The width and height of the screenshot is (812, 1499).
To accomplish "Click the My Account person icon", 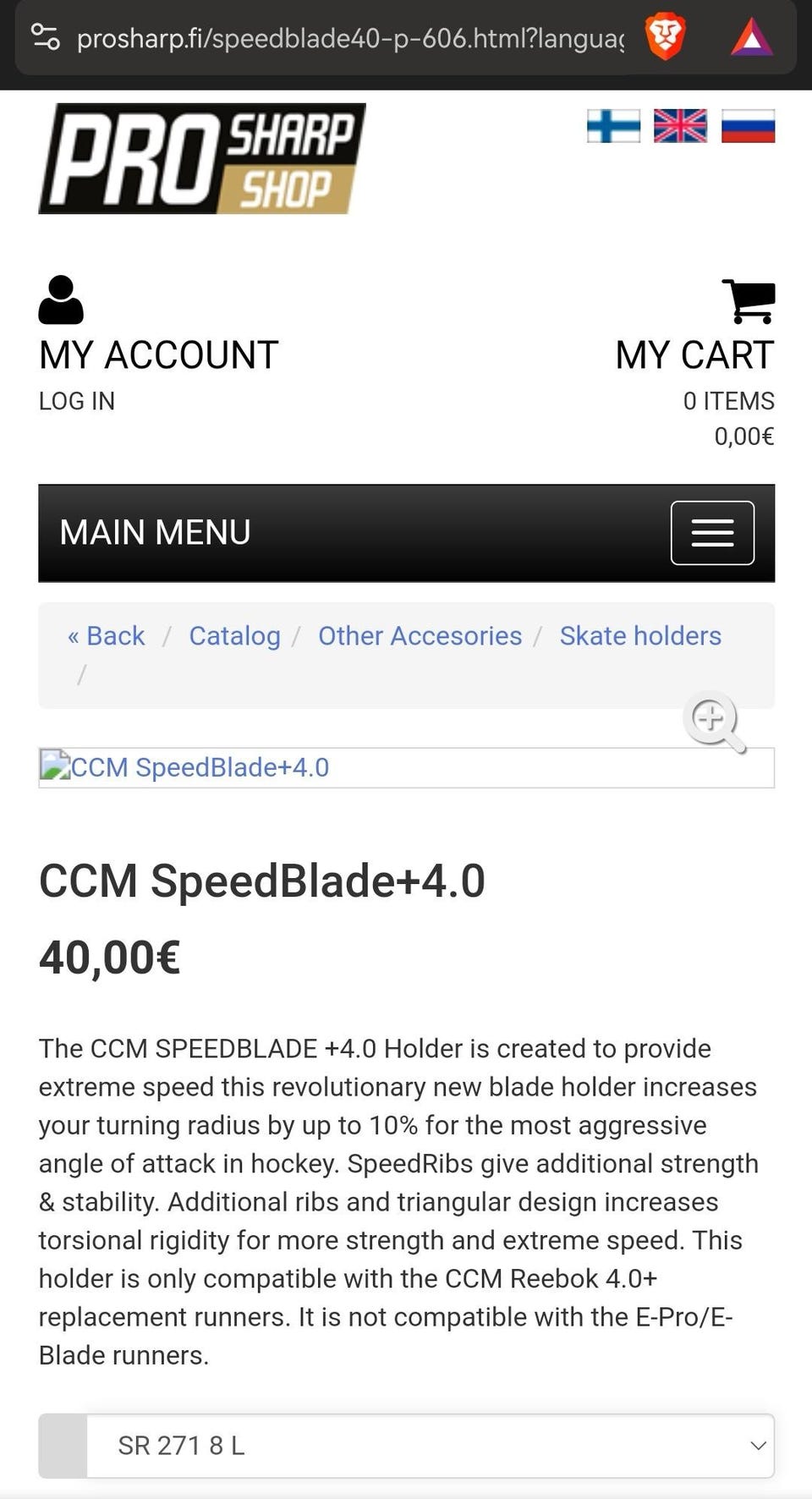I will 61,300.
